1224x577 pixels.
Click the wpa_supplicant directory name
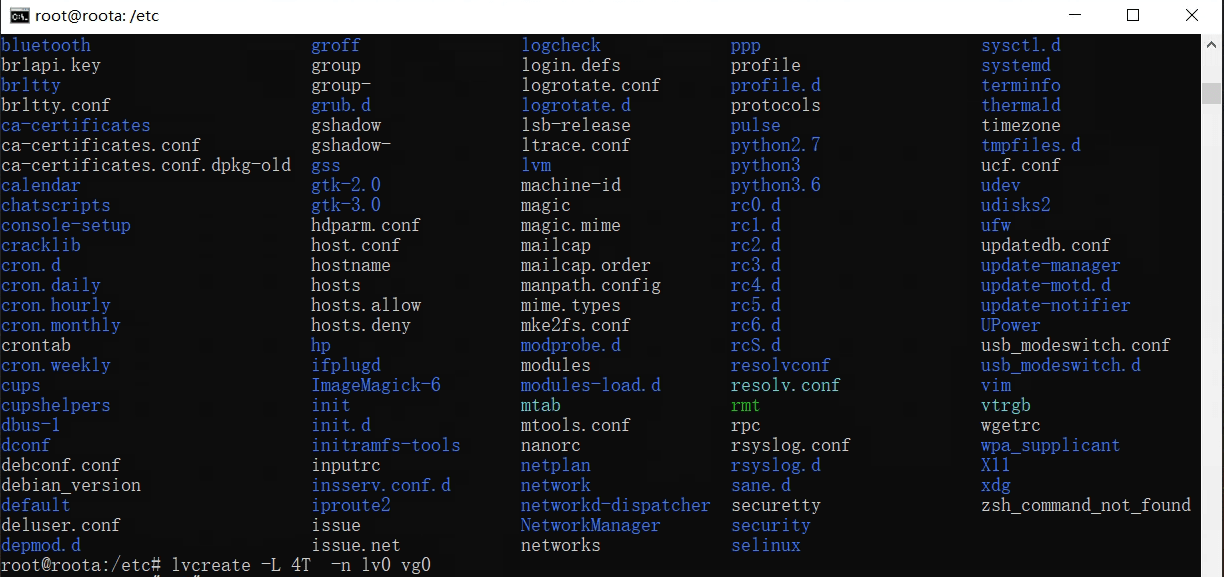pyautogui.click(x=1050, y=445)
